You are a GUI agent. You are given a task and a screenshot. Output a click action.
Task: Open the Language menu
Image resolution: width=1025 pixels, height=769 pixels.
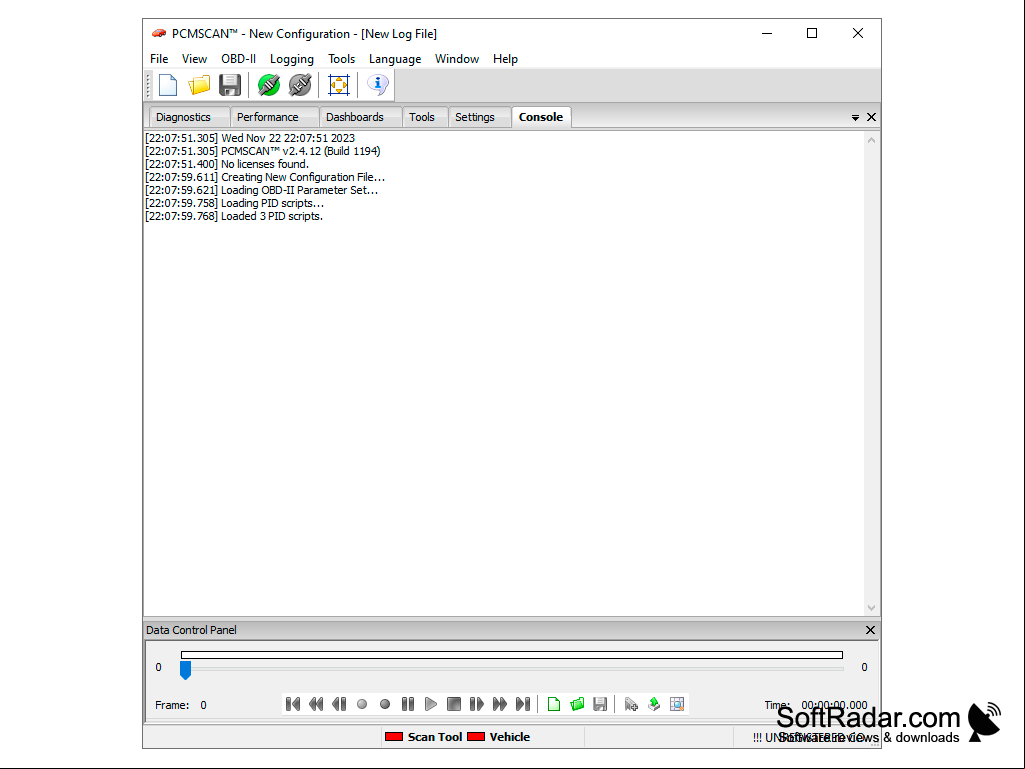[395, 59]
